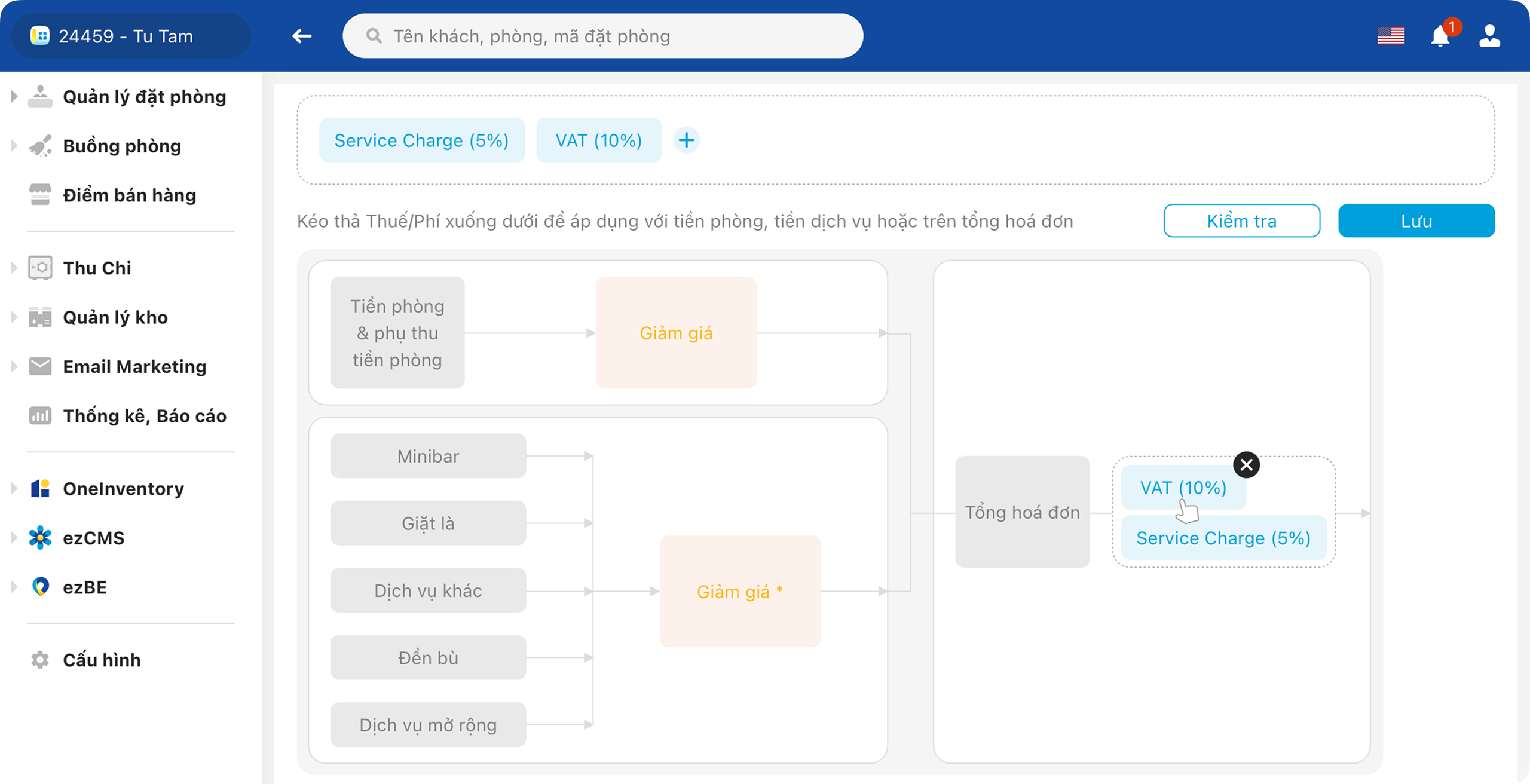Click the Kiểm tra button
The height and width of the screenshot is (784, 1530).
[x=1241, y=221]
